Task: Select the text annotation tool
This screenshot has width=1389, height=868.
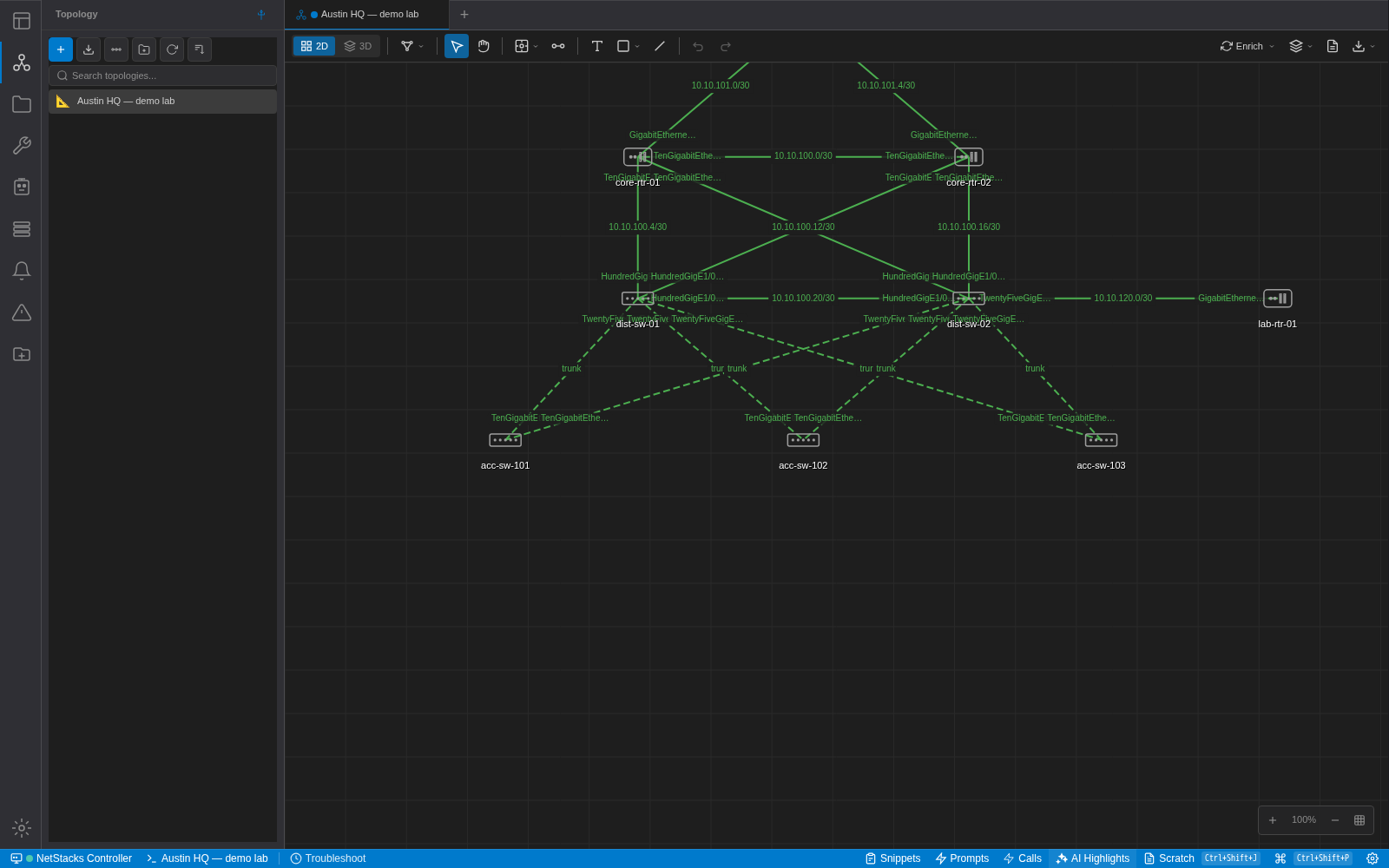Action: (597, 46)
